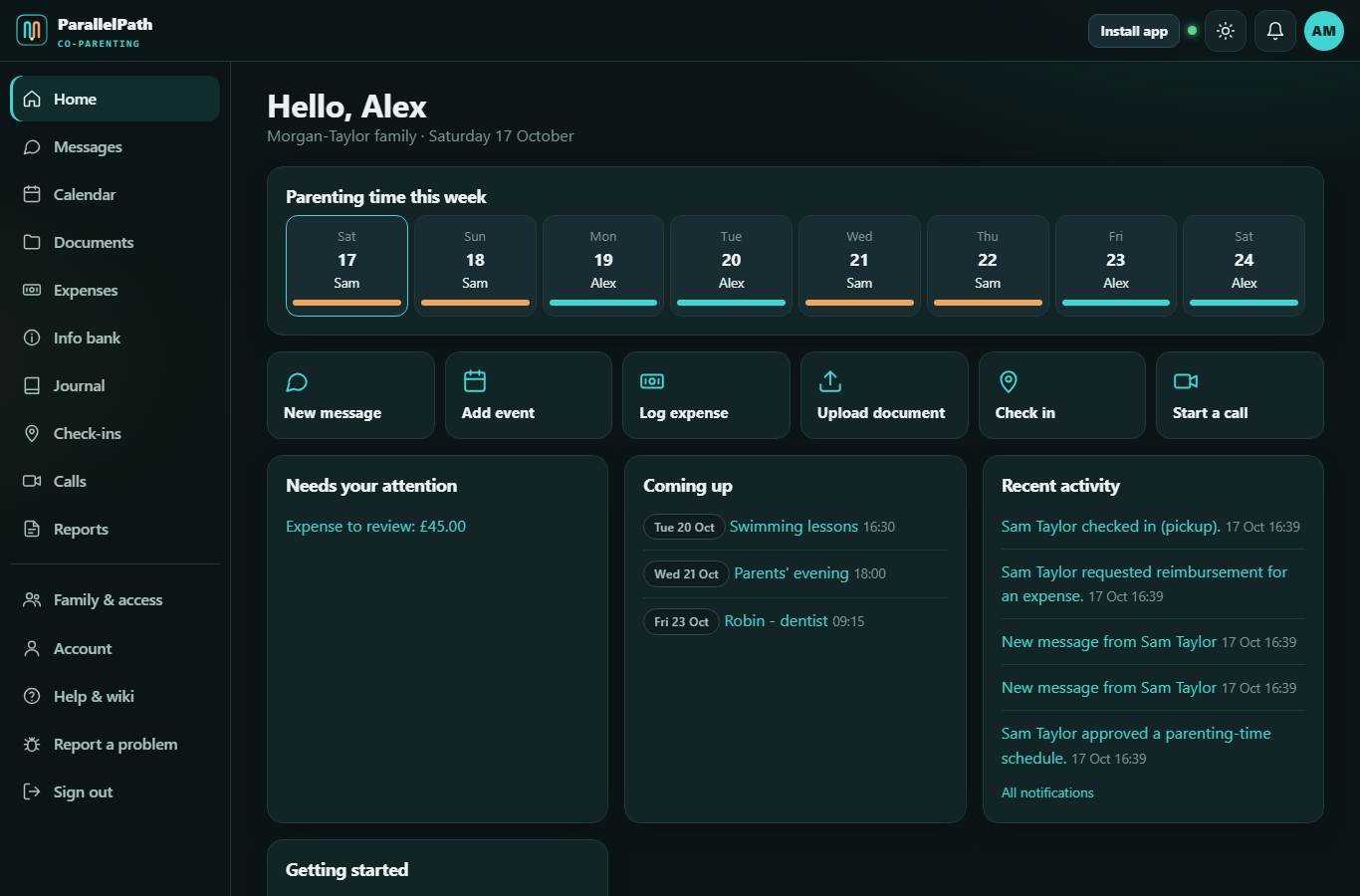Select Upload document quick action
The width and height of the screenshot is (1360, 896).
coord(884,395)
